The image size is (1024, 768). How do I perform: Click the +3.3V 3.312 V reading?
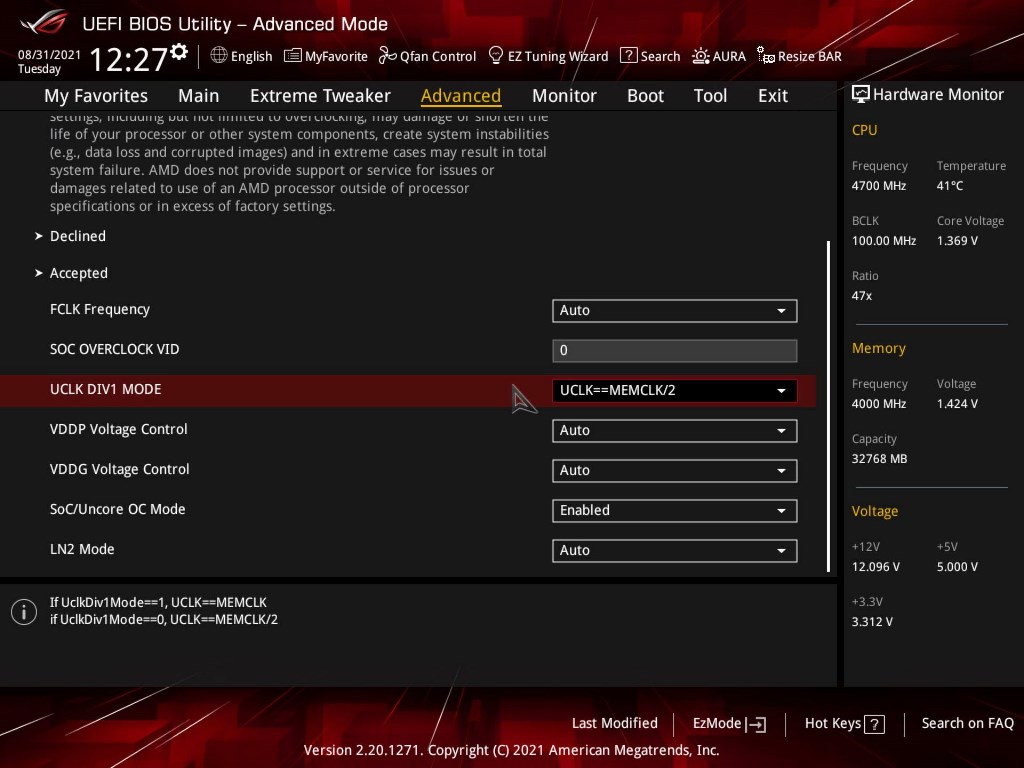coord(872,622)
